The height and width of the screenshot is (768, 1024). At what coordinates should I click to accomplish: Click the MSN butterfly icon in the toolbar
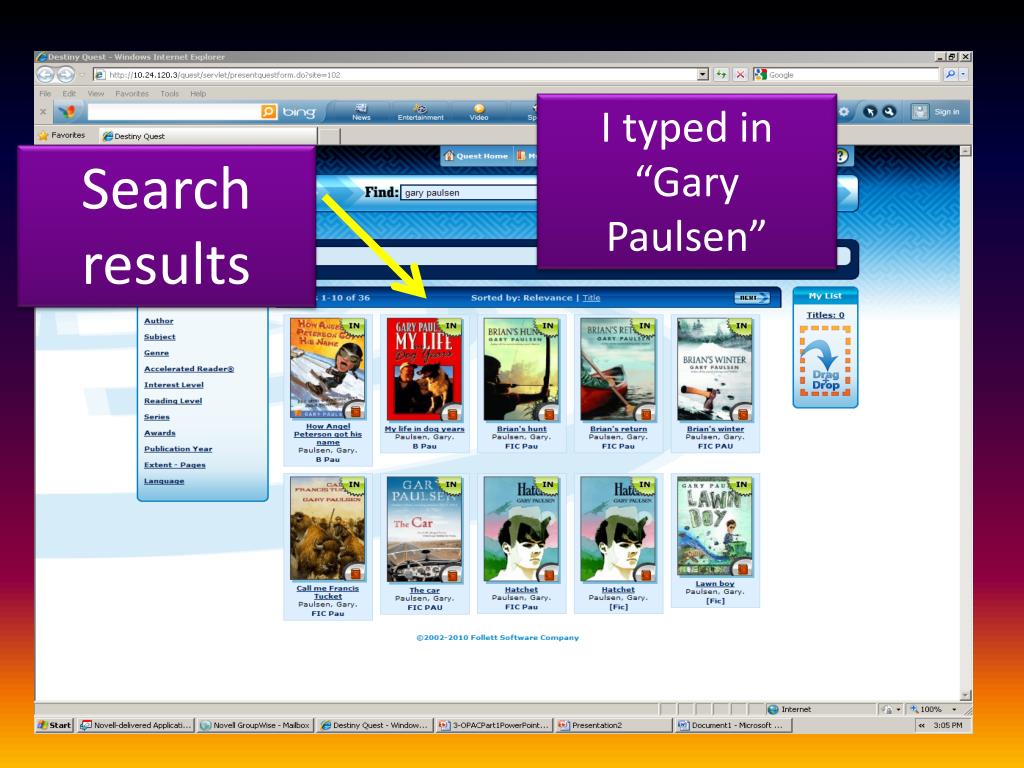[x=68, y=112]
